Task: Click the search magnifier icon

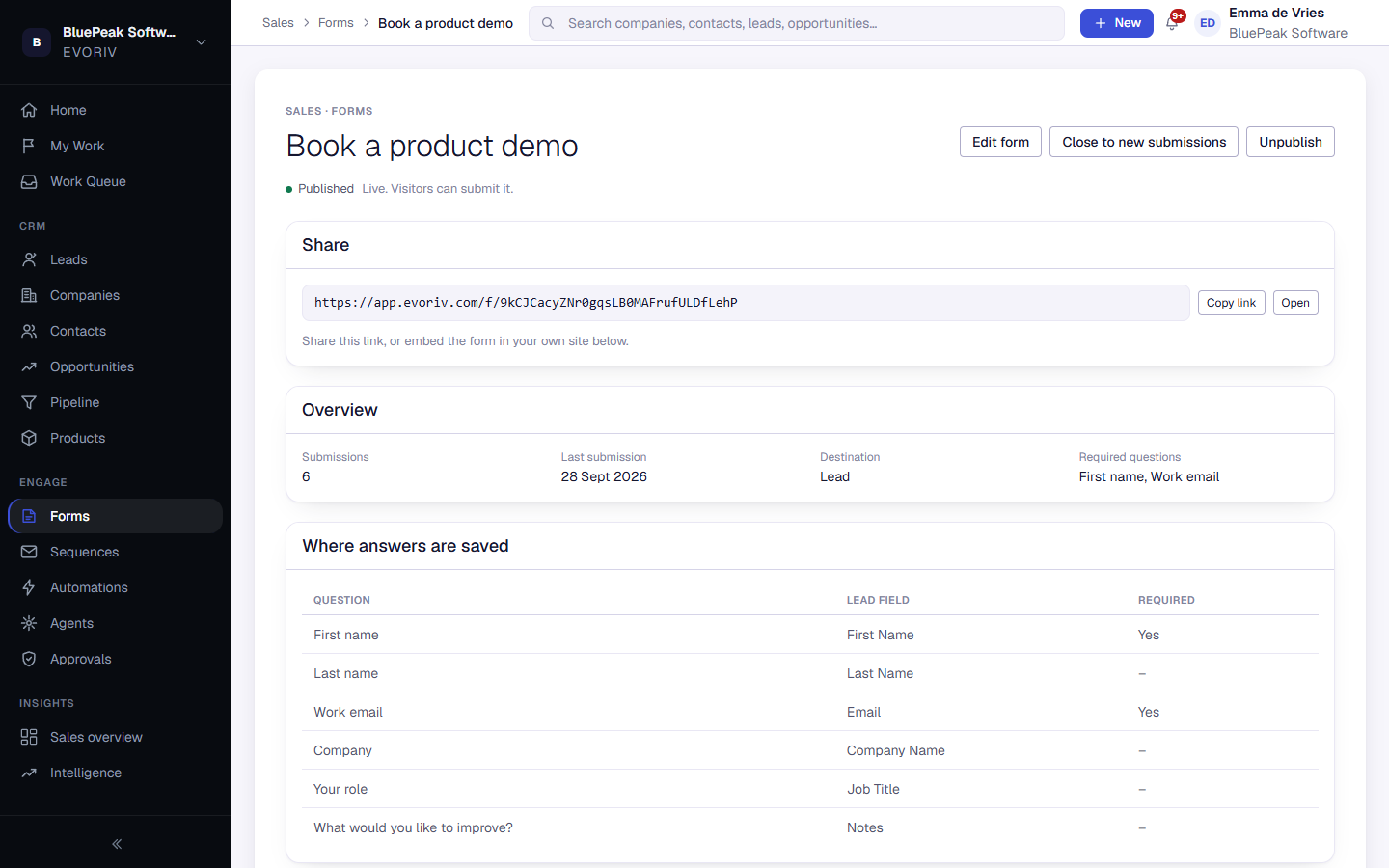Action: tap(548, 23)
